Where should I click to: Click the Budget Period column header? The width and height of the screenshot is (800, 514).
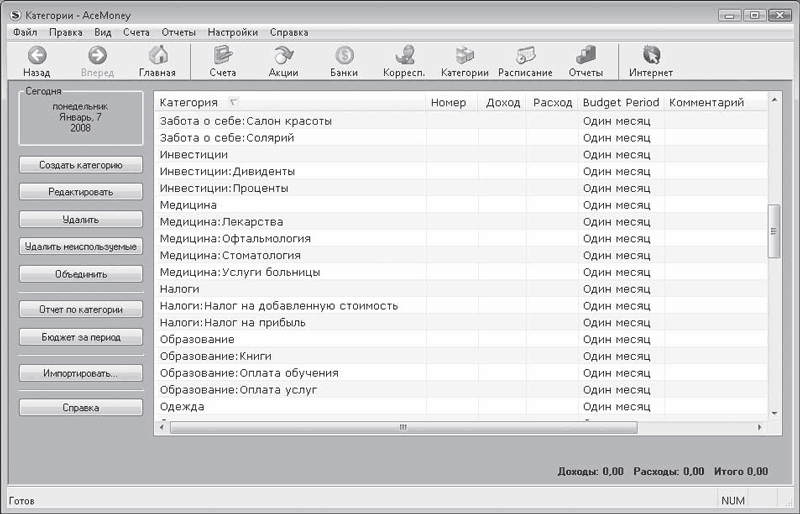click(621, 102)
